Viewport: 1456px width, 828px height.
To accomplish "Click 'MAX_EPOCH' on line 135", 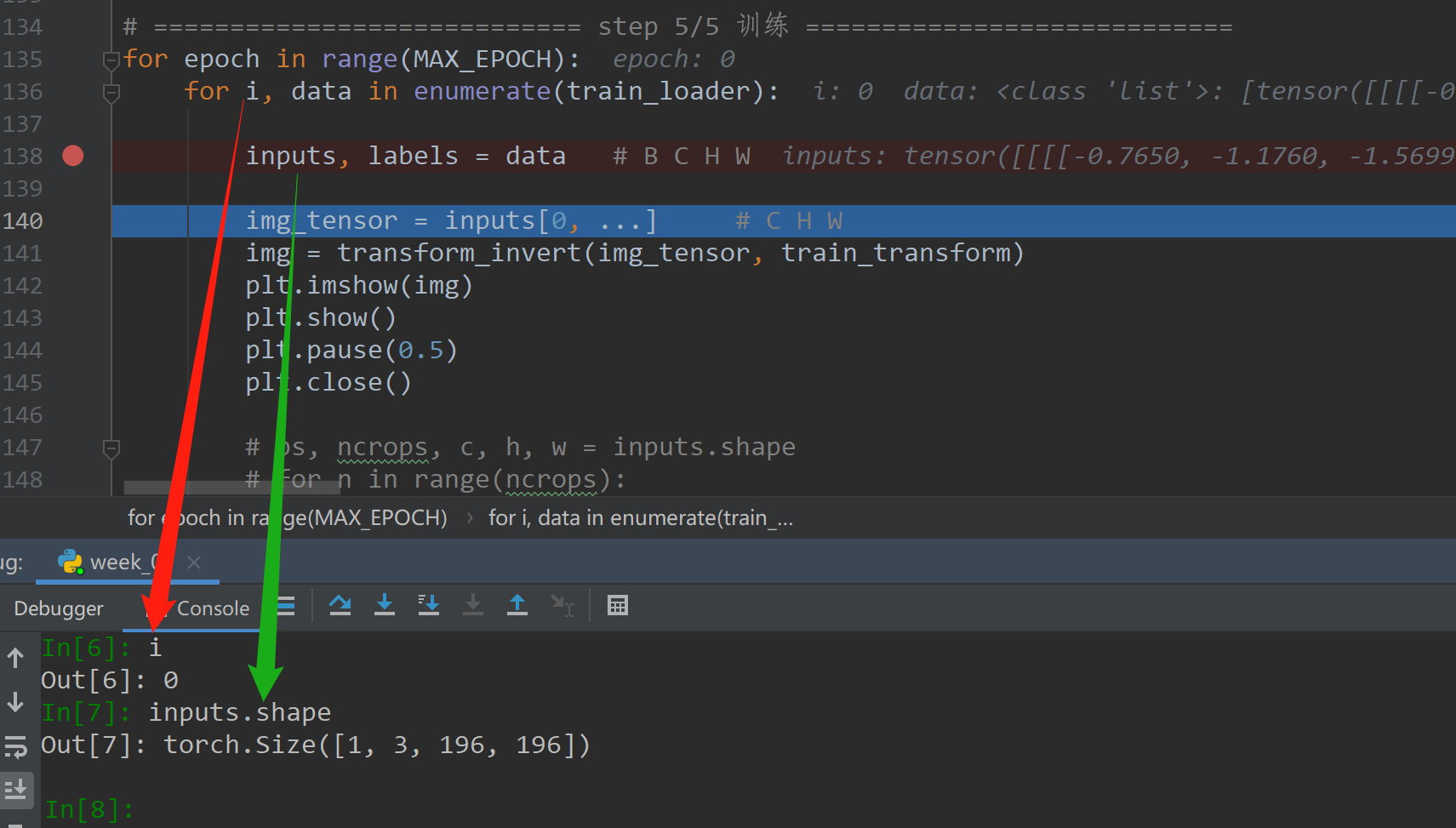I will coord(482,60).
